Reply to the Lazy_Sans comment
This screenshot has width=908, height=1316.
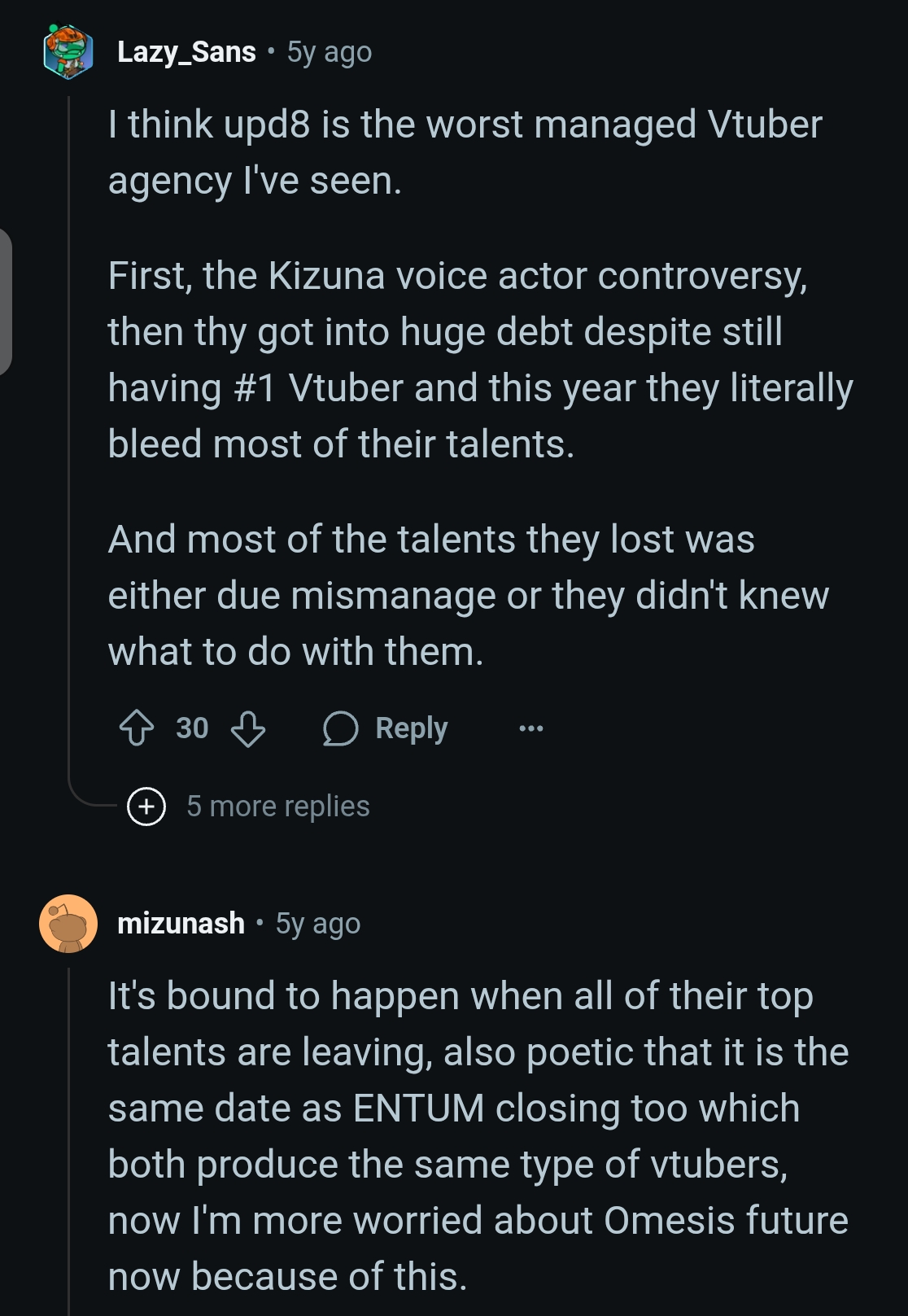386,728
